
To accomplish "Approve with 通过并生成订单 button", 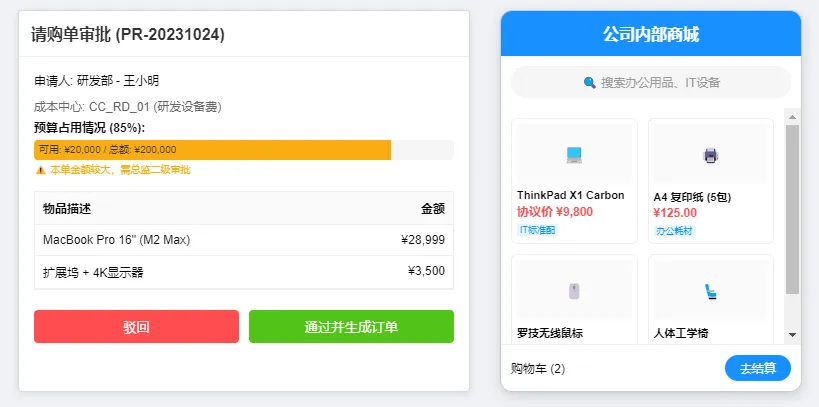I will (x=351, y=327).
